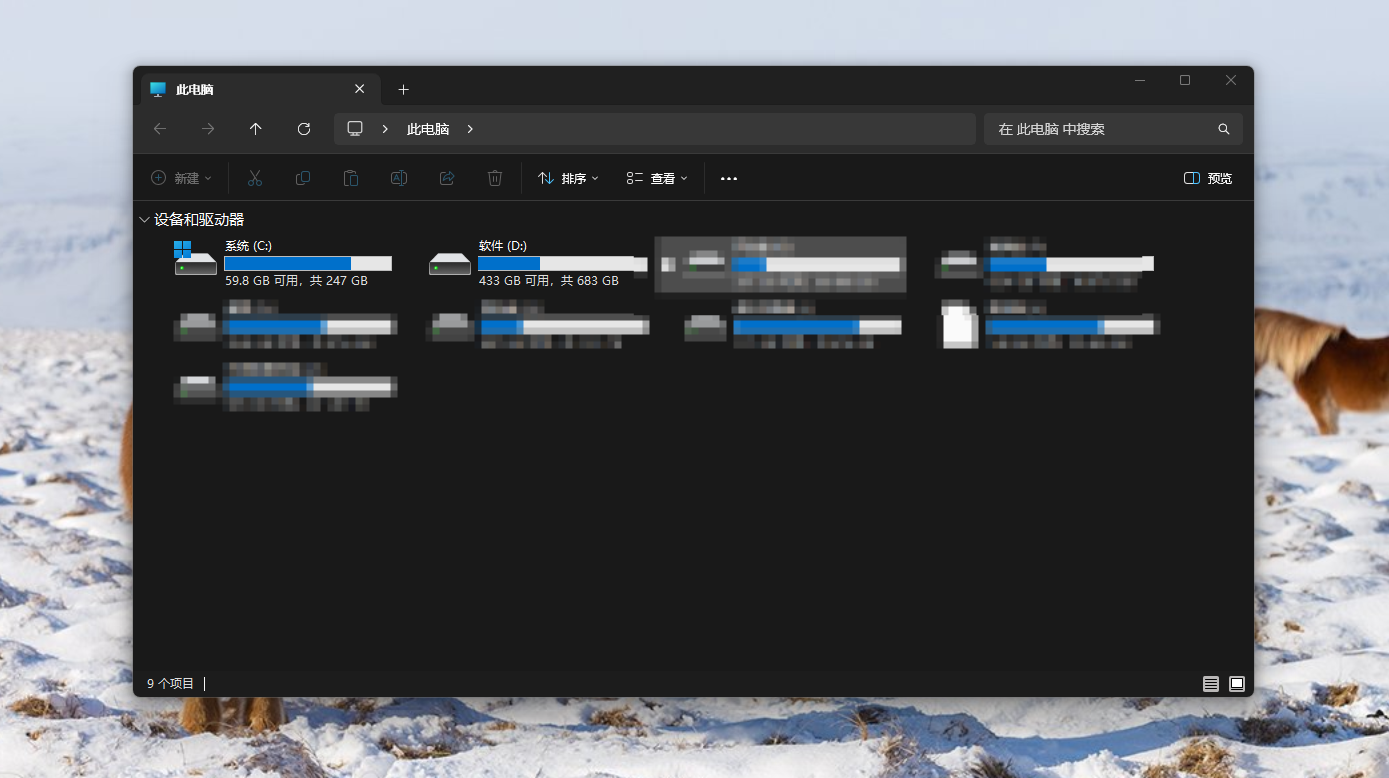This screenshot has height=778, width=1389.
Task: Open the 排序 sort dropdown
Action: (568, 178)
